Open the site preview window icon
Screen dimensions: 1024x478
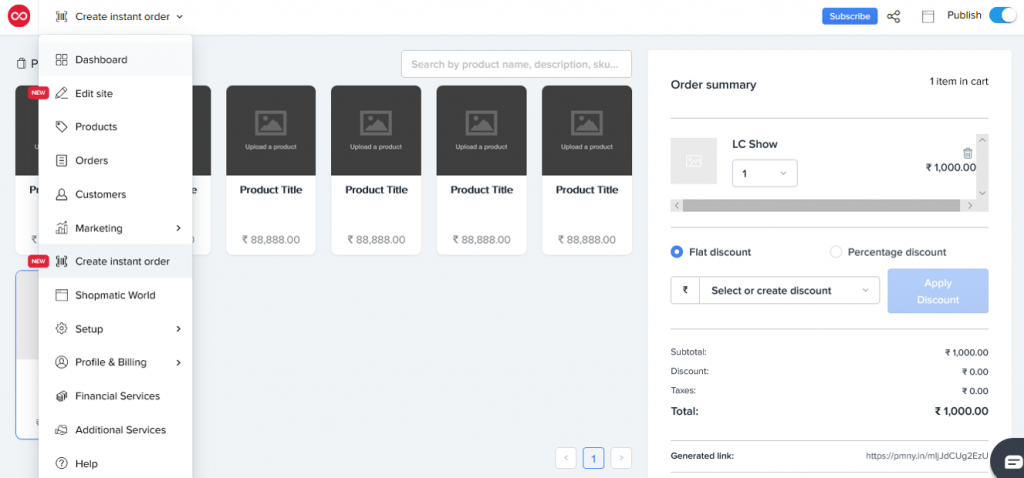coord(928,17)
